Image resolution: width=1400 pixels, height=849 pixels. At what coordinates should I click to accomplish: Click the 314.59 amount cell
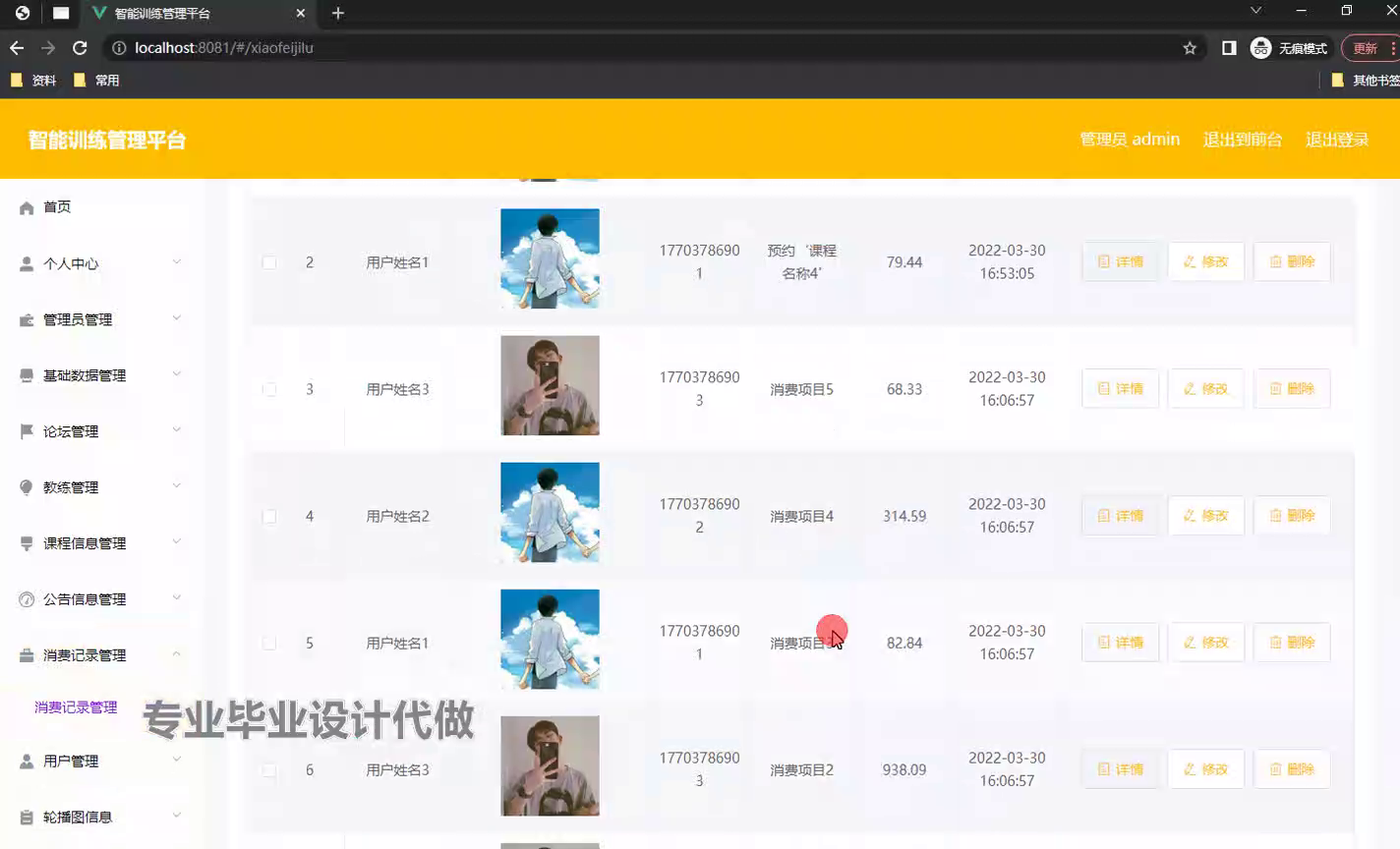click(904, 516)
